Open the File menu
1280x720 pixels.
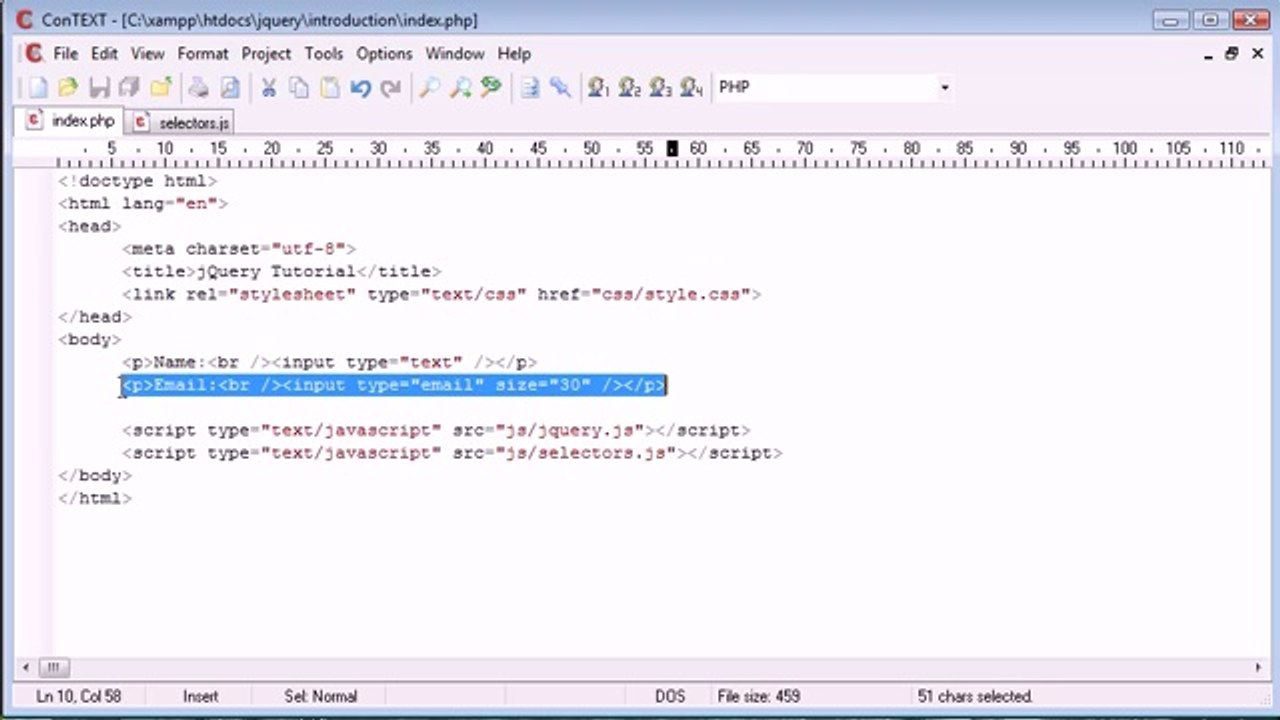[x=66, y=54]
